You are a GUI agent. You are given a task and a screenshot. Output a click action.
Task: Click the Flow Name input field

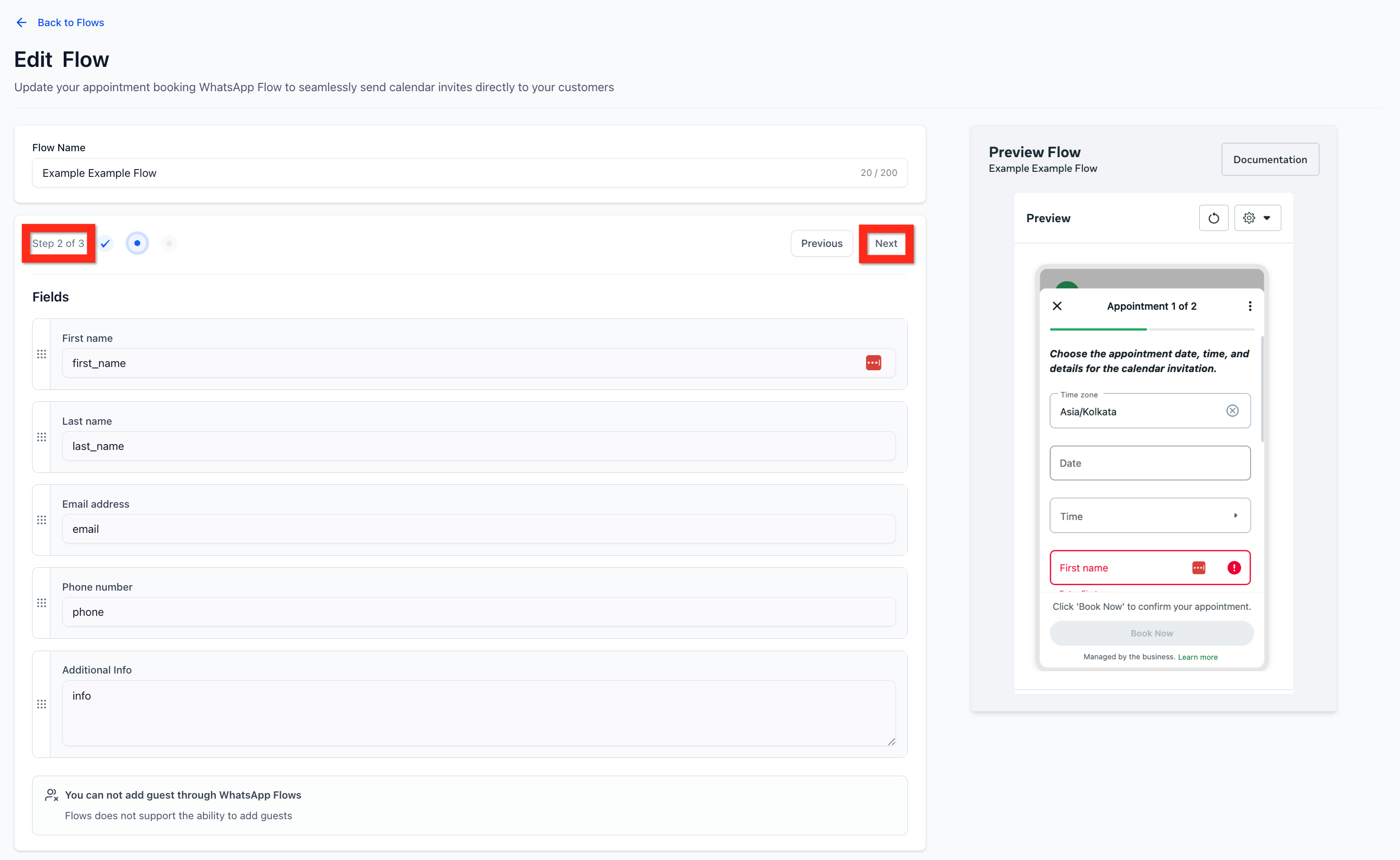[444, 173]
